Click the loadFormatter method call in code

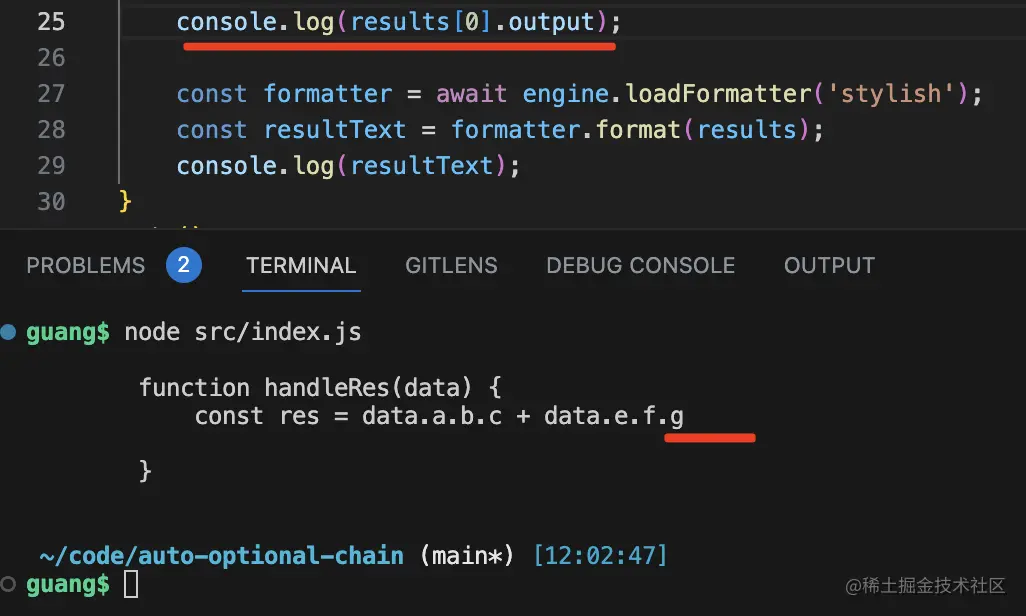[717, 94]
